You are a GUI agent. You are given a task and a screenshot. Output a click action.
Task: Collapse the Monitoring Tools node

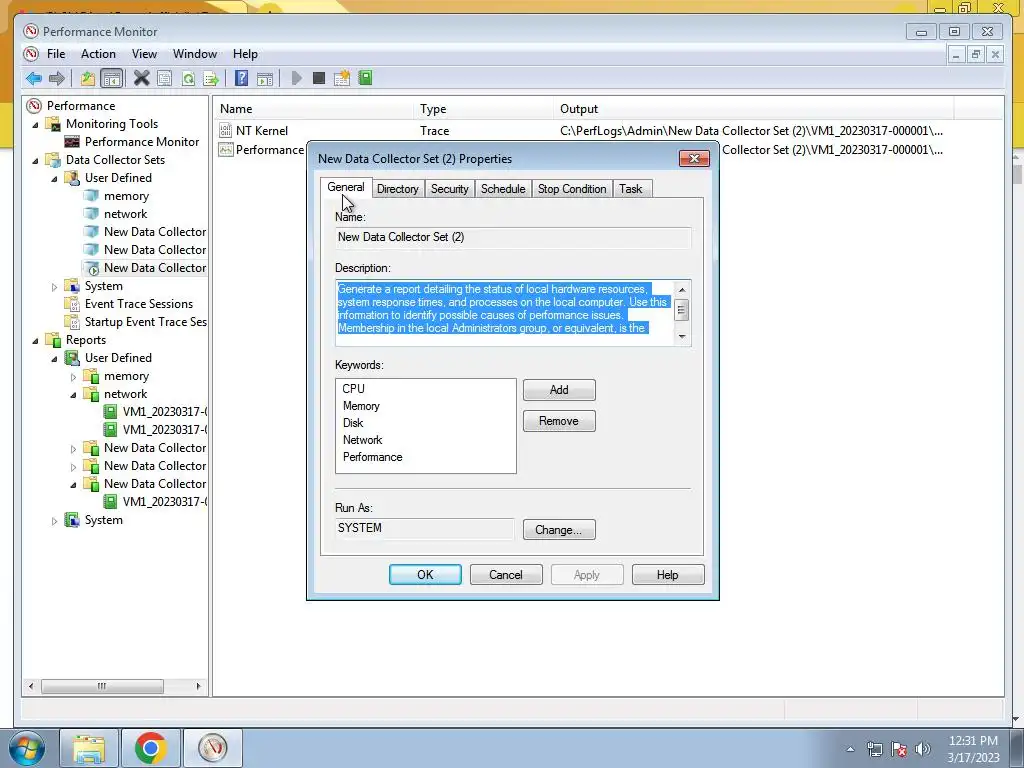point(36,124)
